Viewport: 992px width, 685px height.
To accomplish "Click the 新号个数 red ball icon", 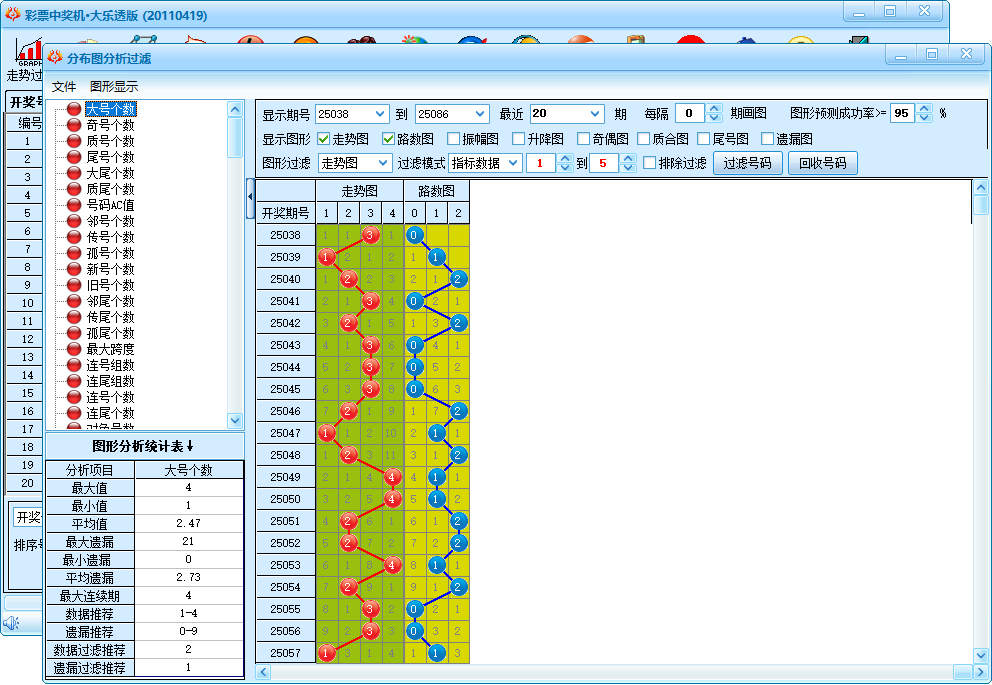I will click(74, 269).
